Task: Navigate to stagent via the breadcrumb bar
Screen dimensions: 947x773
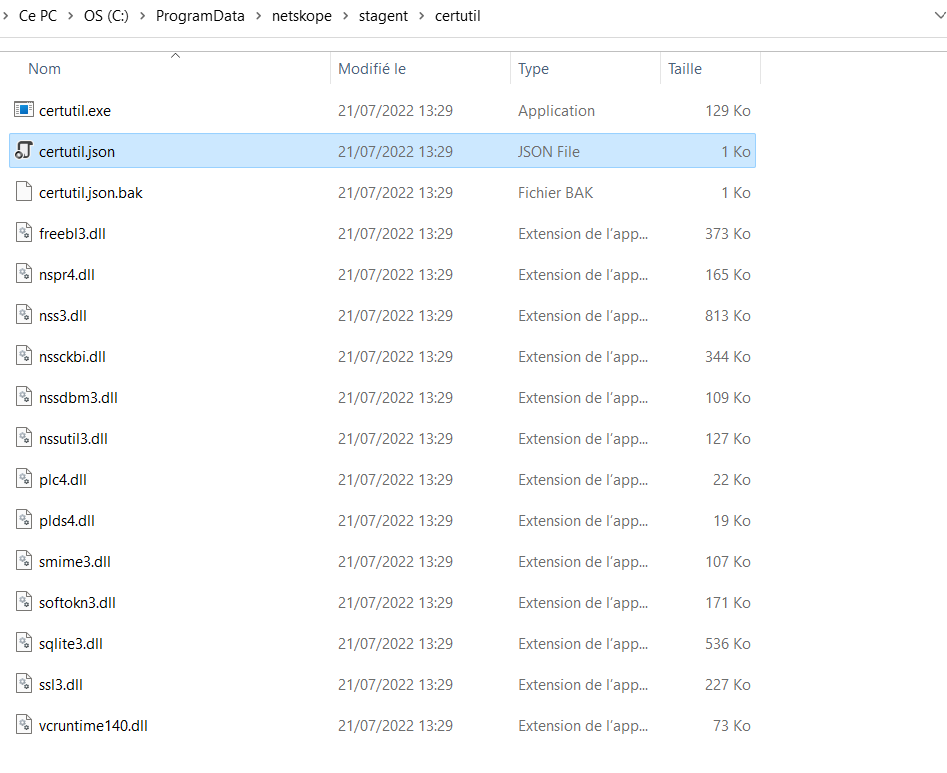Action: pos(384,16)
